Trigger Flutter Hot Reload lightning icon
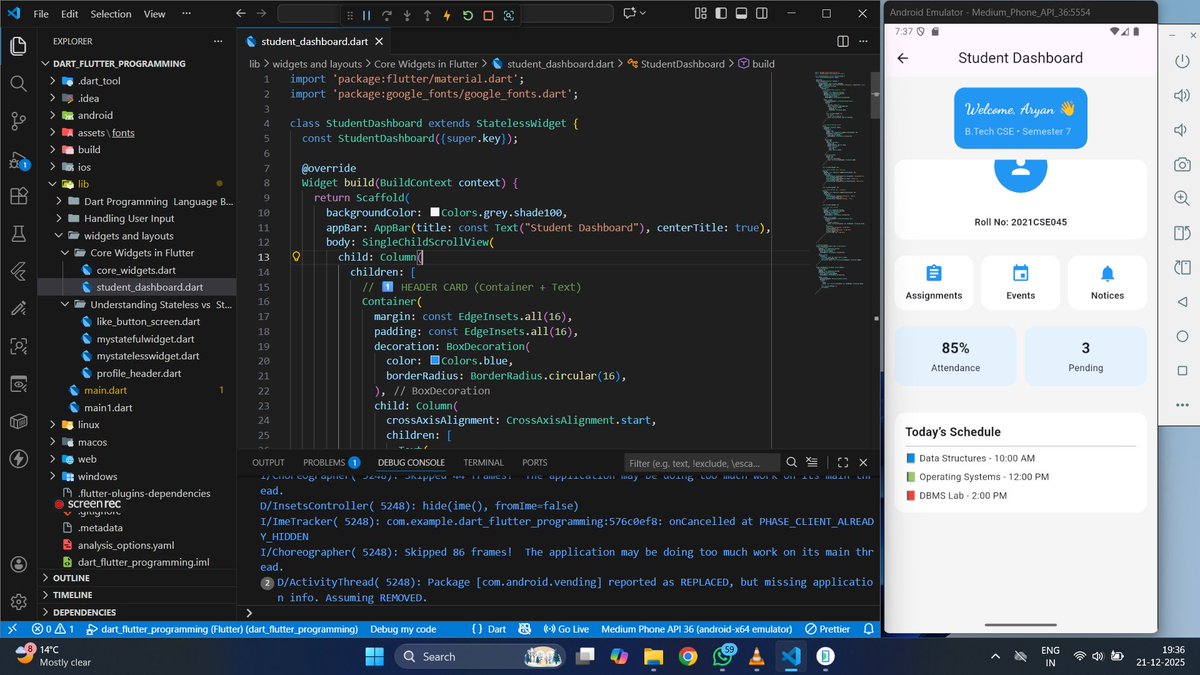Image resolution: width=1200 pixels, height=675 pixels. (x=447, y=15)
